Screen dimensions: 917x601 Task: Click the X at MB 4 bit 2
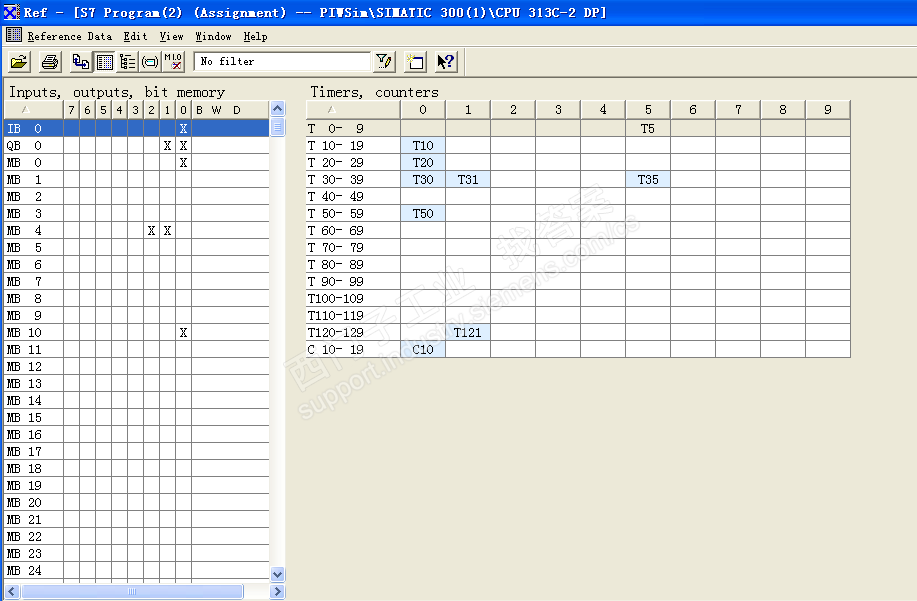[151, 230]
